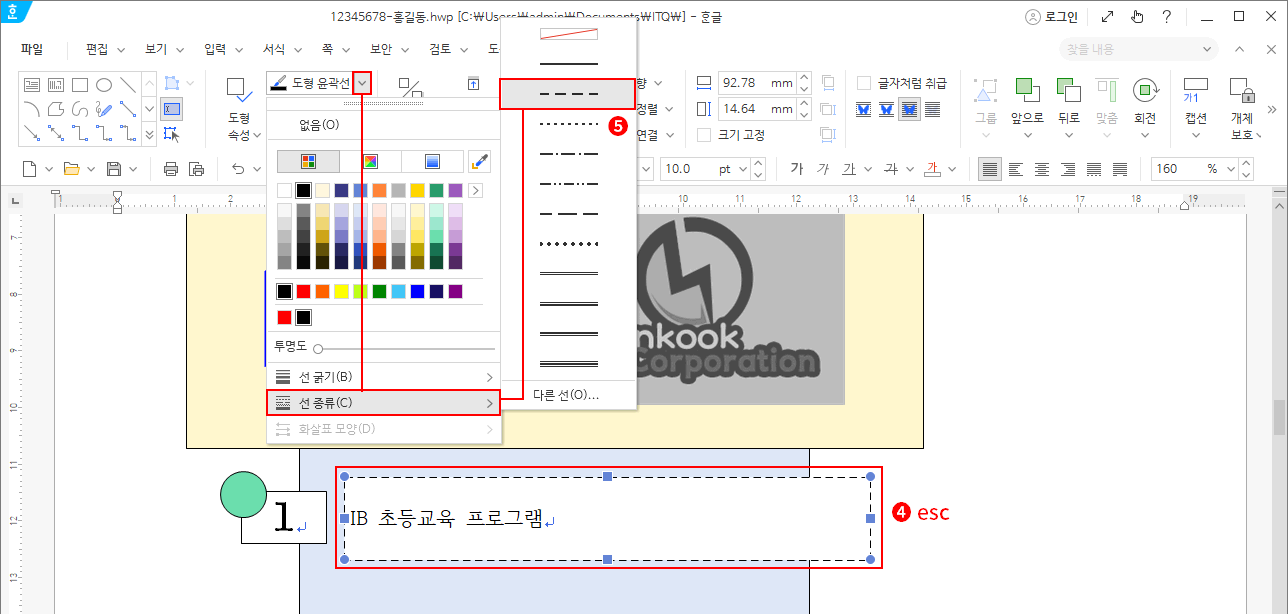Check the 크기 고정 option
Screen dimensions: 1288x614
point(704,135)
